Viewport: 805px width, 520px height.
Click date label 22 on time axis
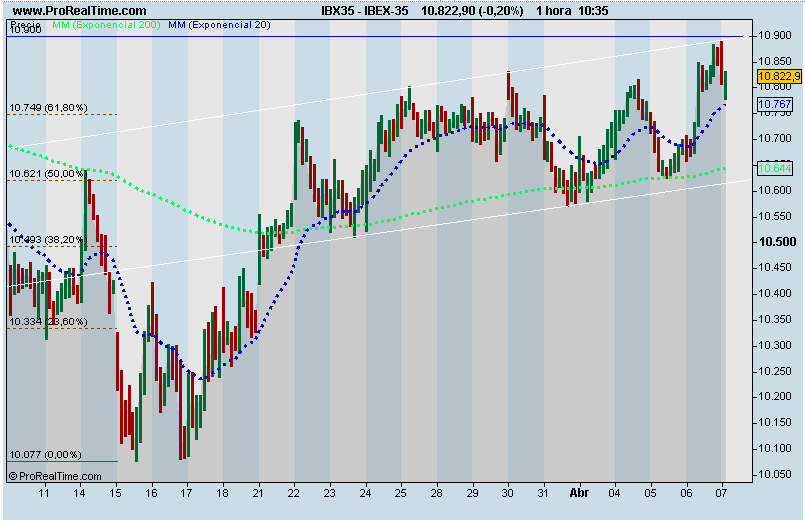(x=294, y=493)
